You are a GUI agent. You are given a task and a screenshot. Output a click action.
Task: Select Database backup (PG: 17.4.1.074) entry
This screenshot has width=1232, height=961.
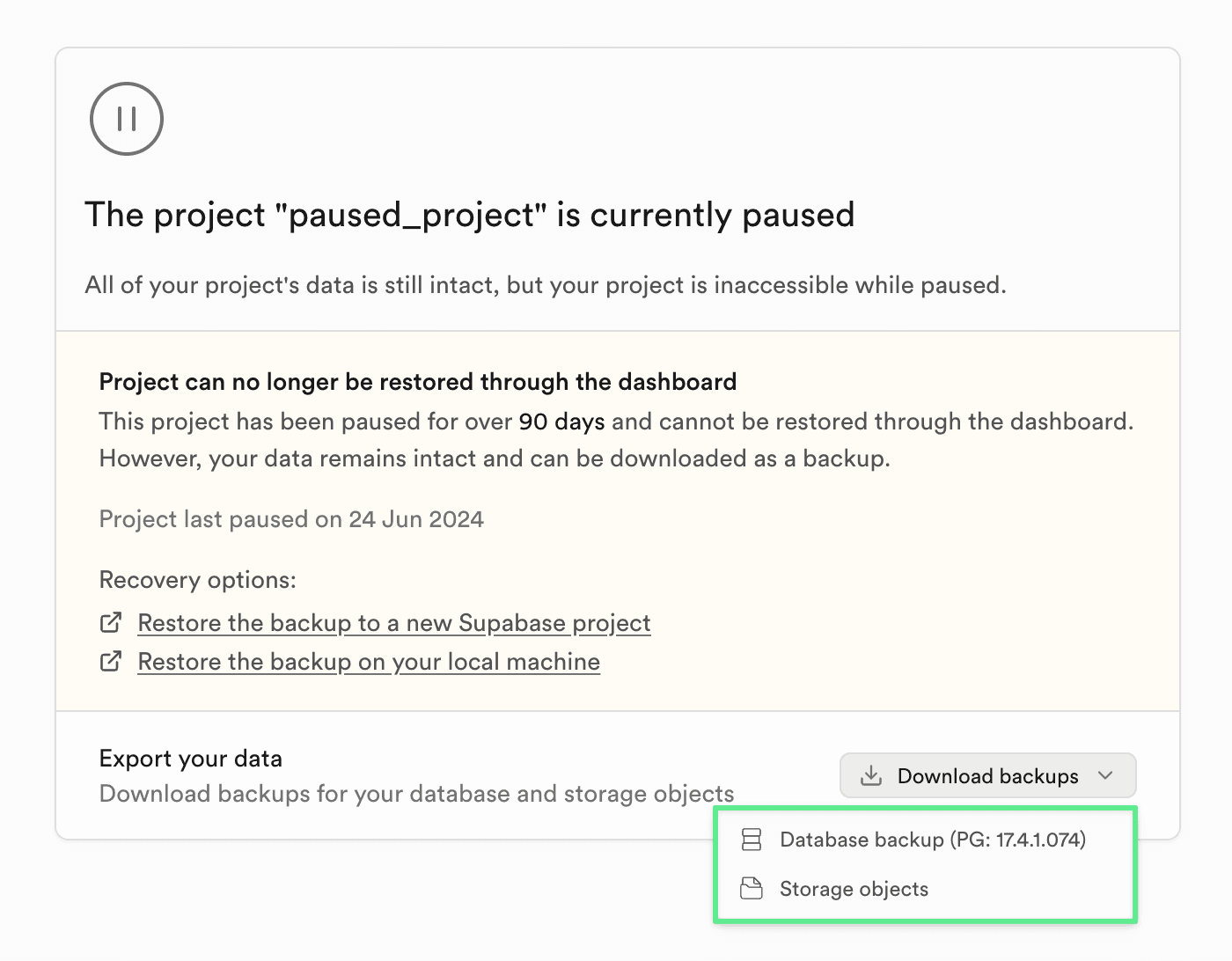click(x=933, y=840)
